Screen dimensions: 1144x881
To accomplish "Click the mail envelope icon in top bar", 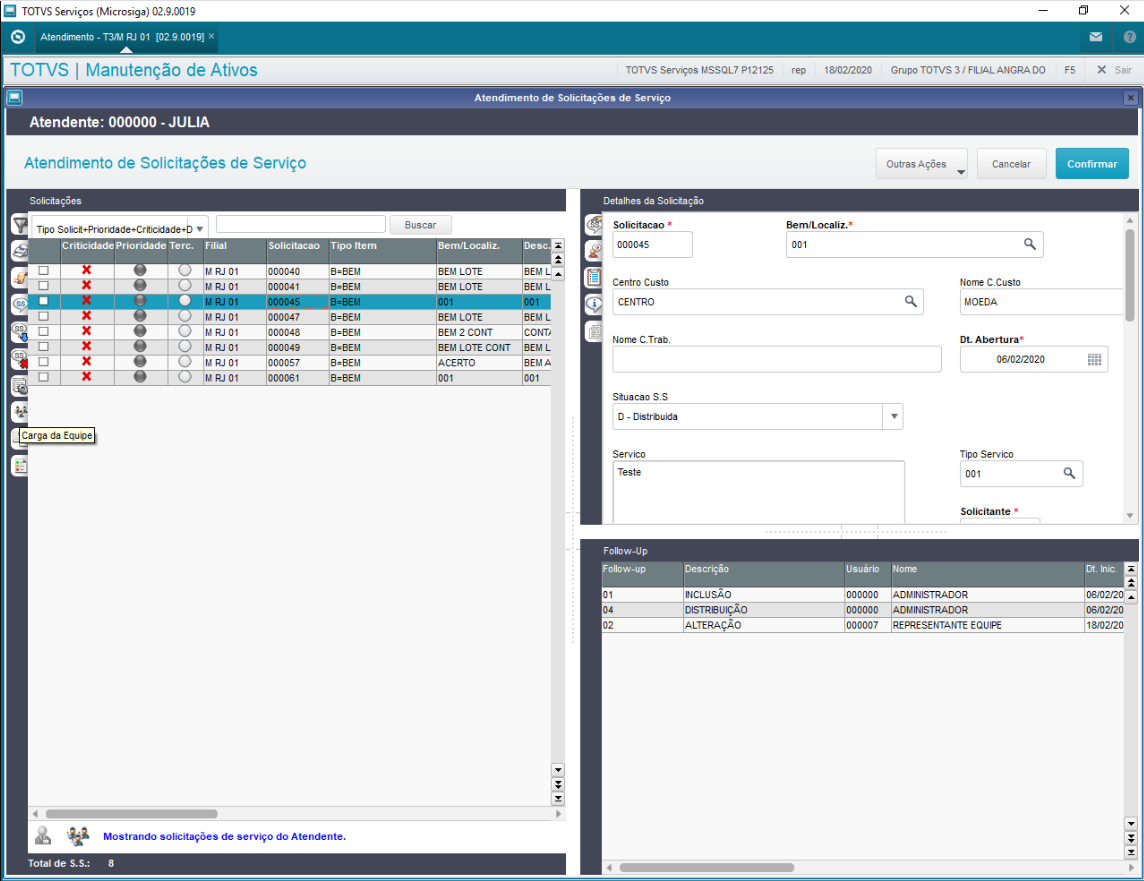I will tap(1096, 36).
